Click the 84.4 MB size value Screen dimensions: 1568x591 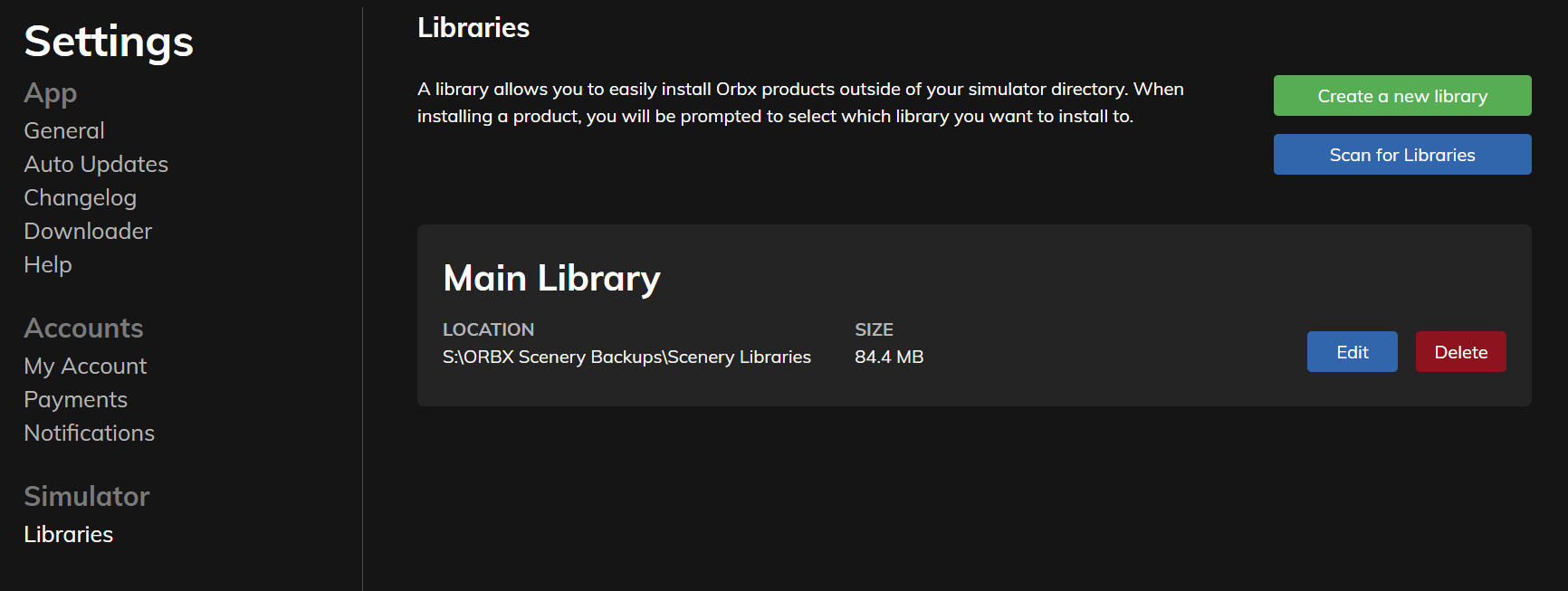click(x=889, y=357)
